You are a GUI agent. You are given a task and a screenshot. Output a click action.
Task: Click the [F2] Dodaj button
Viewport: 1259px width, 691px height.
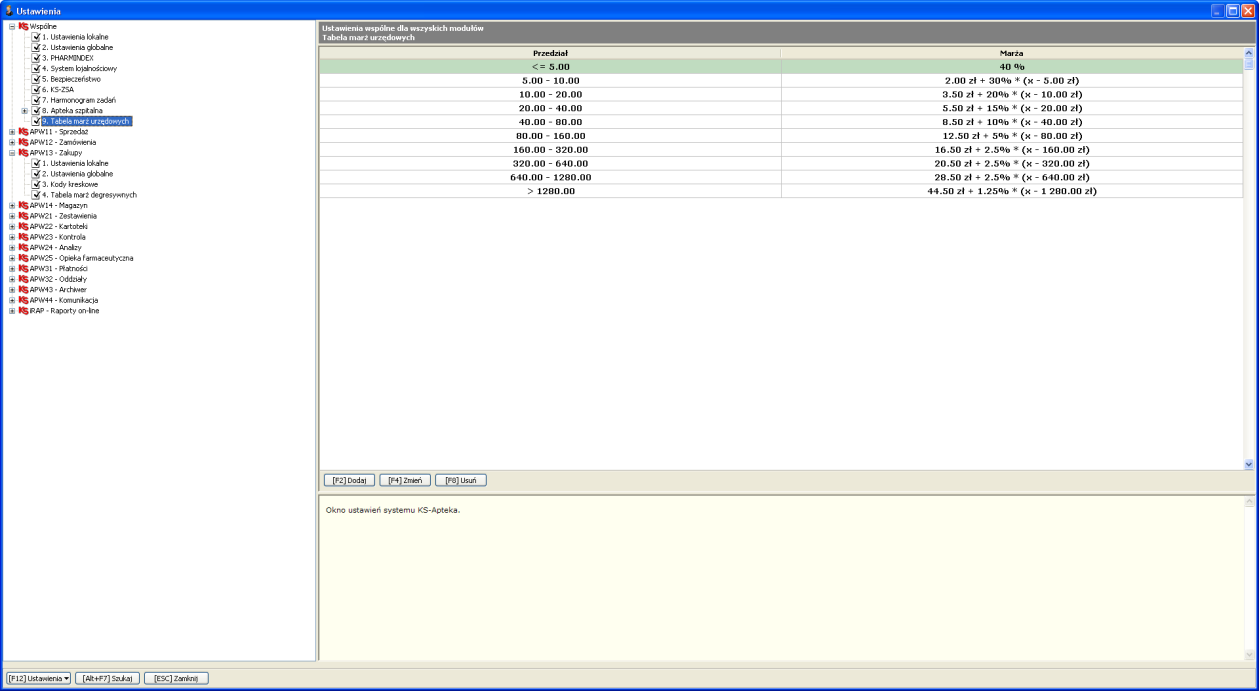point(349,480)
